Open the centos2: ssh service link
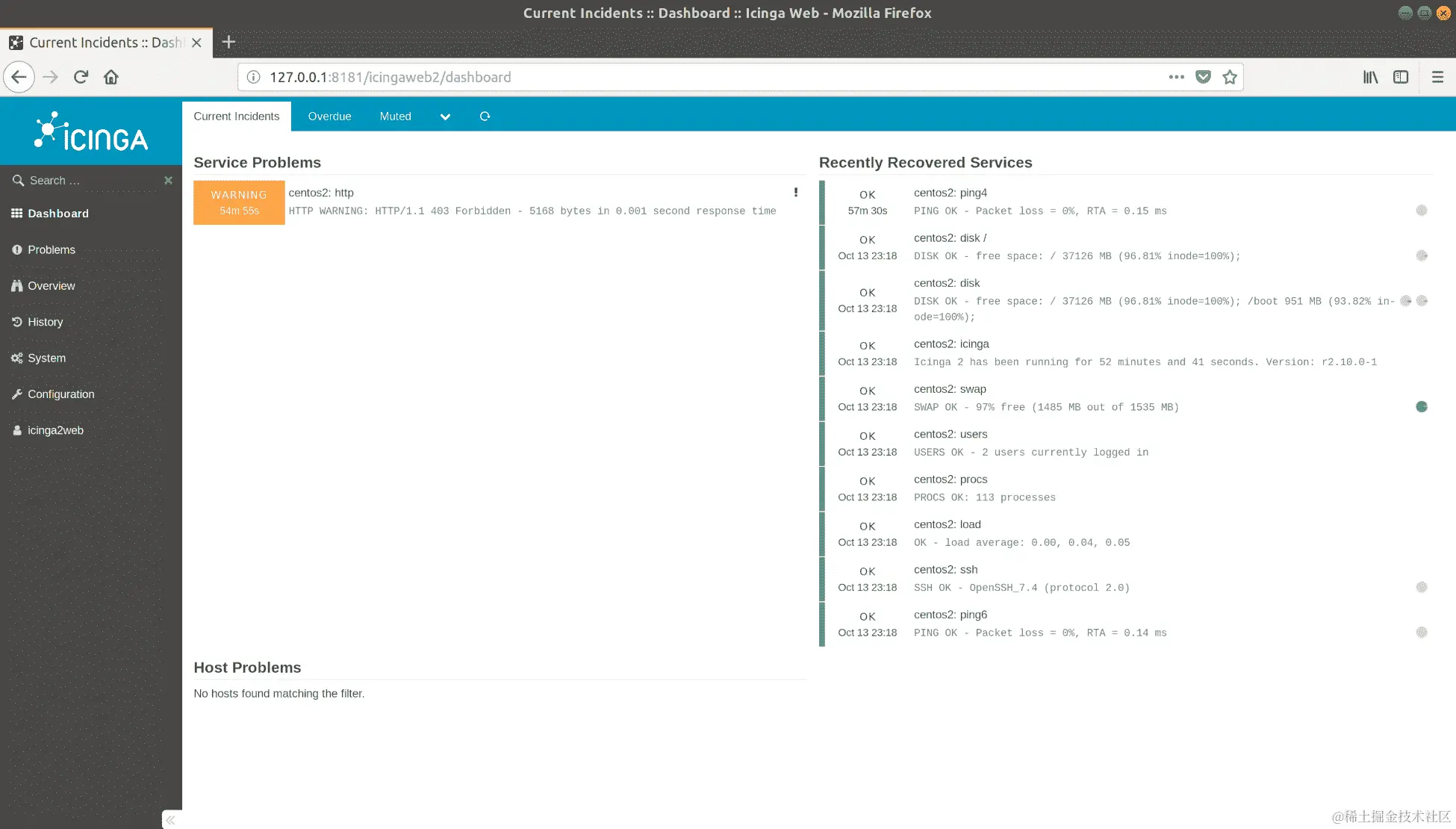 pyautogui.click(x=945, y=570)
